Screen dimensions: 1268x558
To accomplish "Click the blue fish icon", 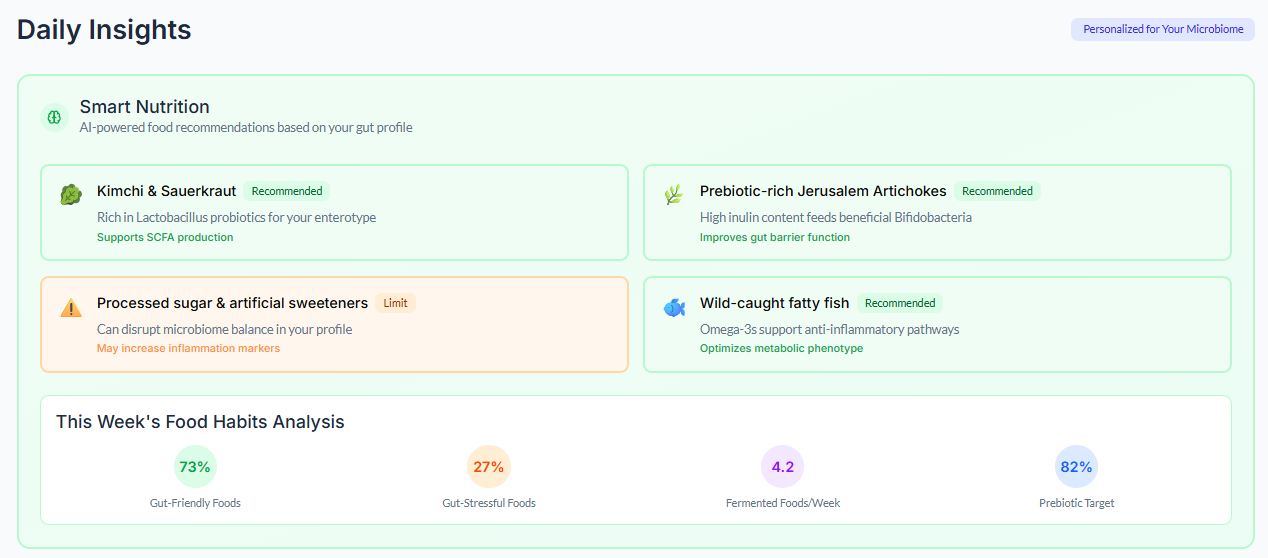I will pyautogui.click(x=674, y=307).
